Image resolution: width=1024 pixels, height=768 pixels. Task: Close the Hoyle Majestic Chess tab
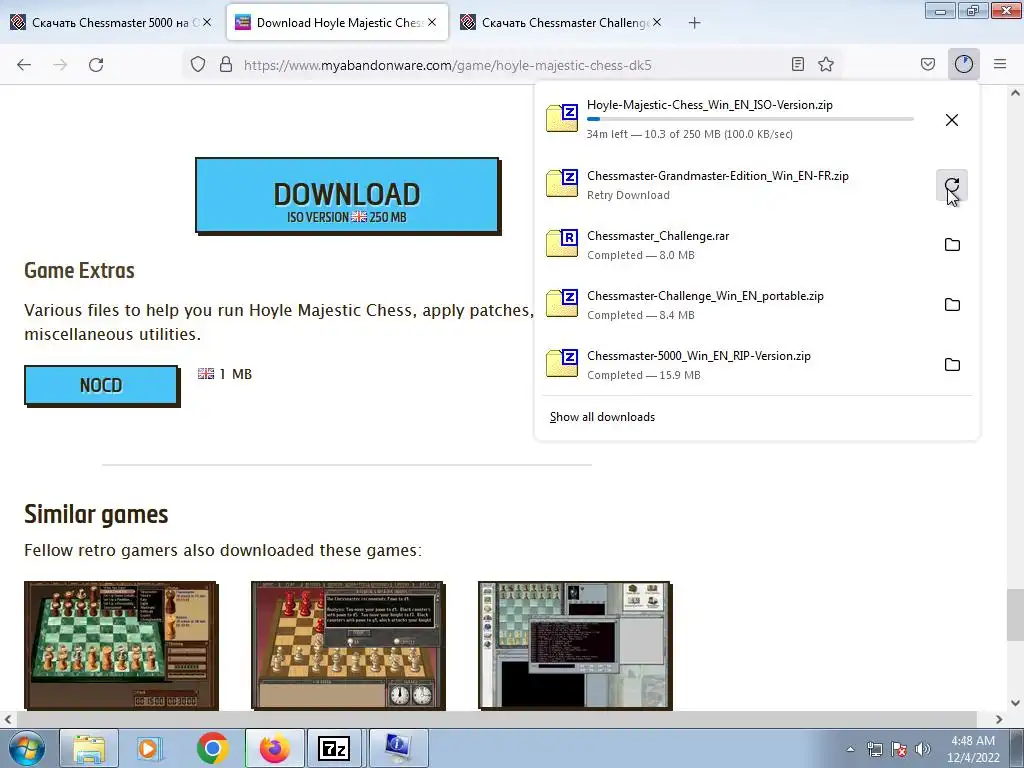[432, 22]
